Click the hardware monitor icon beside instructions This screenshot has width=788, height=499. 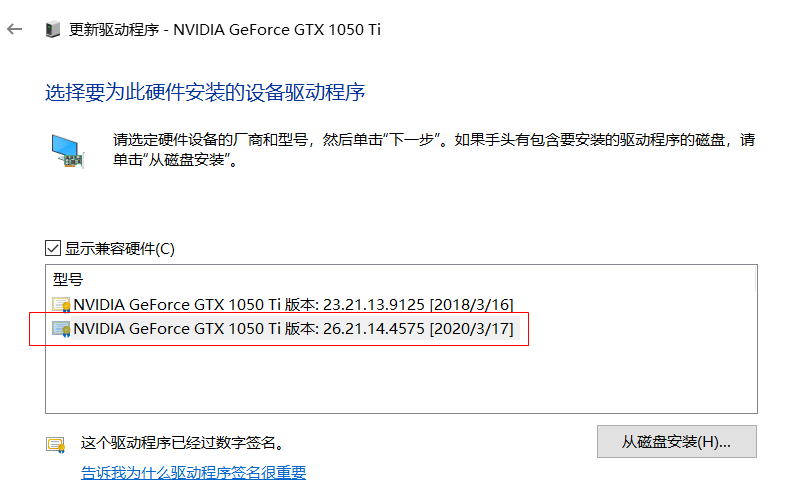(67, 150)
